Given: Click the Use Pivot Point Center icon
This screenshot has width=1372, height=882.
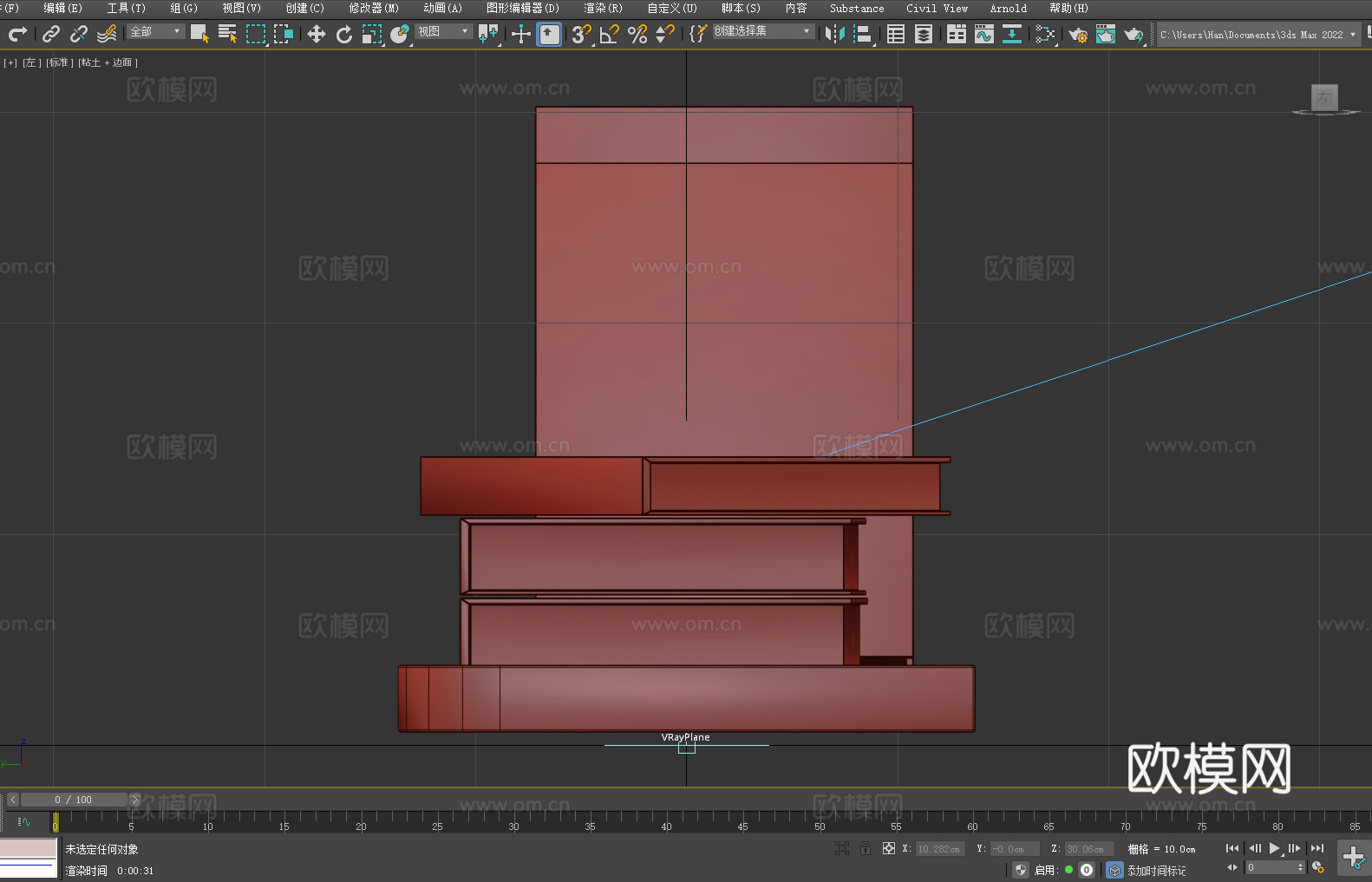Looking at the screenshot, I should tap(489, 34).
